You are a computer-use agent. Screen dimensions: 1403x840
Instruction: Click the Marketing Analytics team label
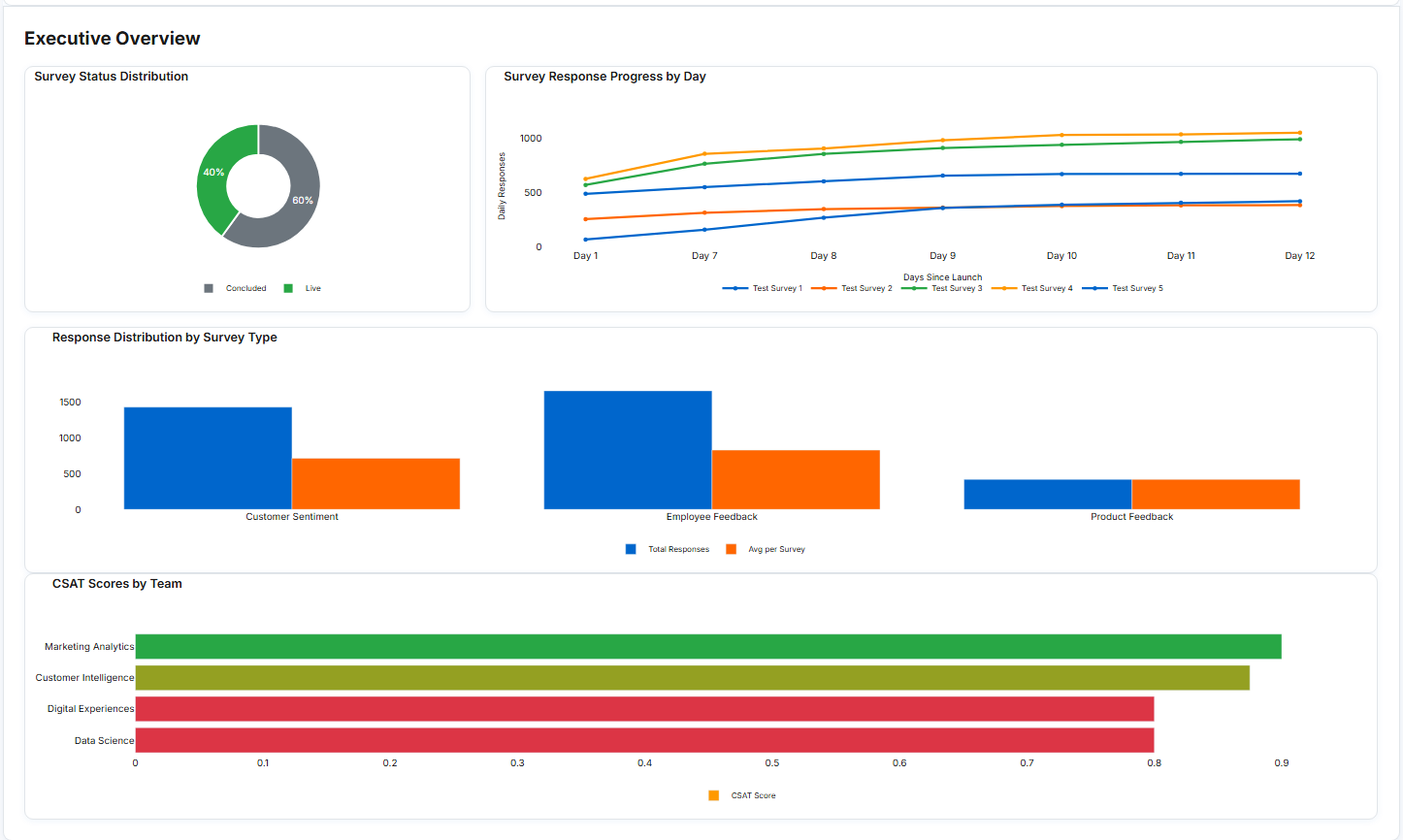[x=89, y=647]
